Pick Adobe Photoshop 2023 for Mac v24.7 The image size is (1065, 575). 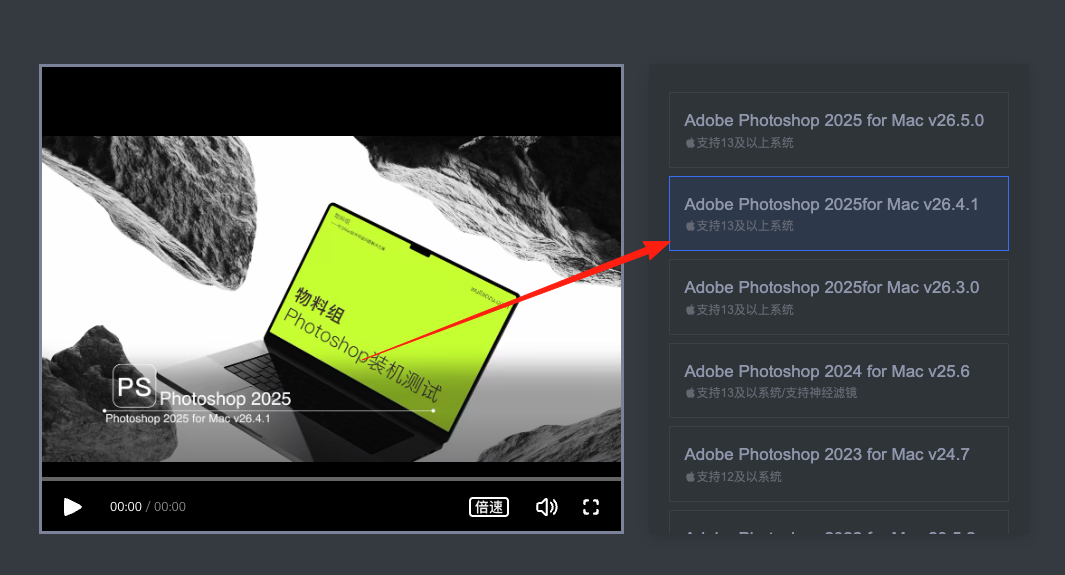click(x=839, y=464)
